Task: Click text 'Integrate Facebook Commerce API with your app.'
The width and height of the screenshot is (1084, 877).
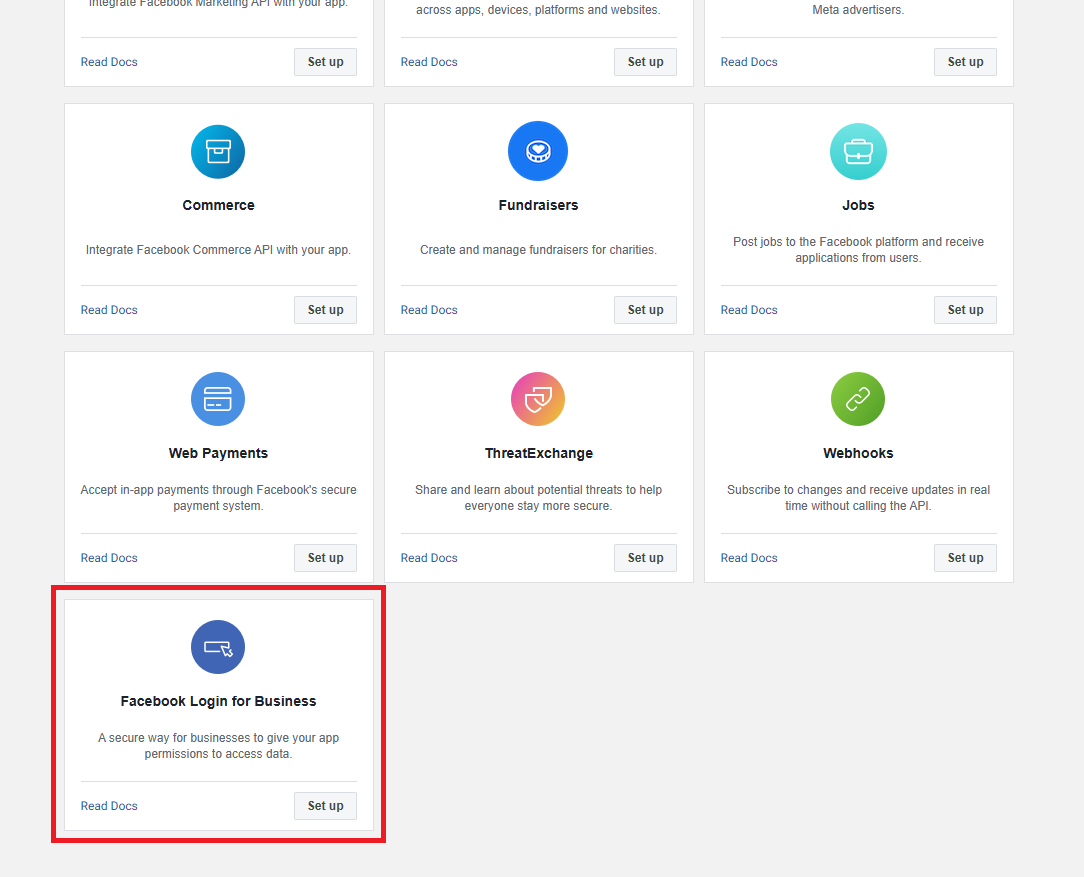Action: coord(218,249)
